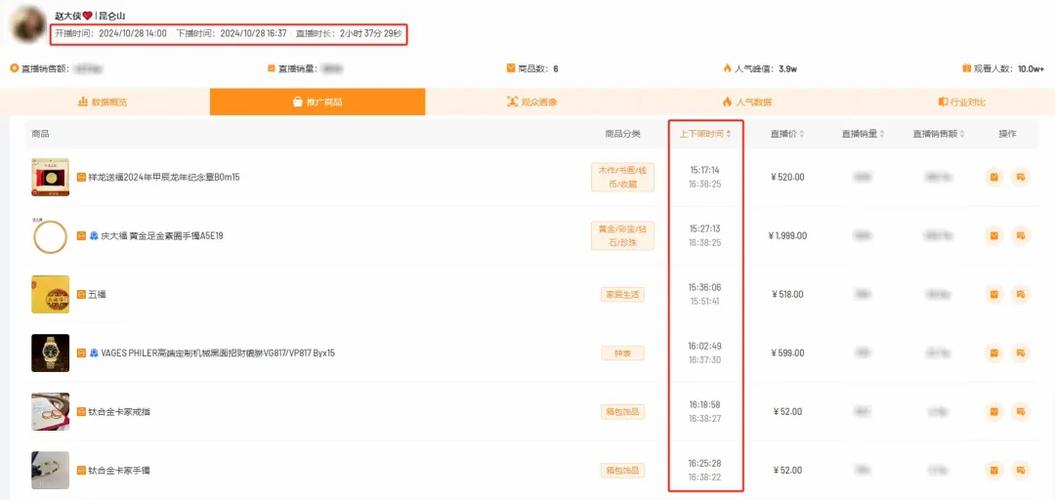Viewport: 1055px width, 500px height.
Task: Sort by 直播销售额 column header
Action: tap(940, 133)
